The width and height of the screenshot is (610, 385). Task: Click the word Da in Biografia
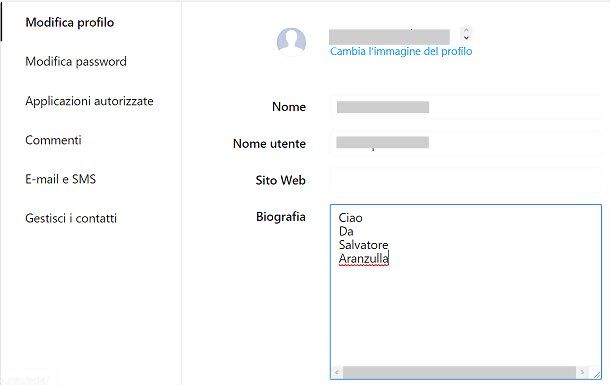click(346, 231)
